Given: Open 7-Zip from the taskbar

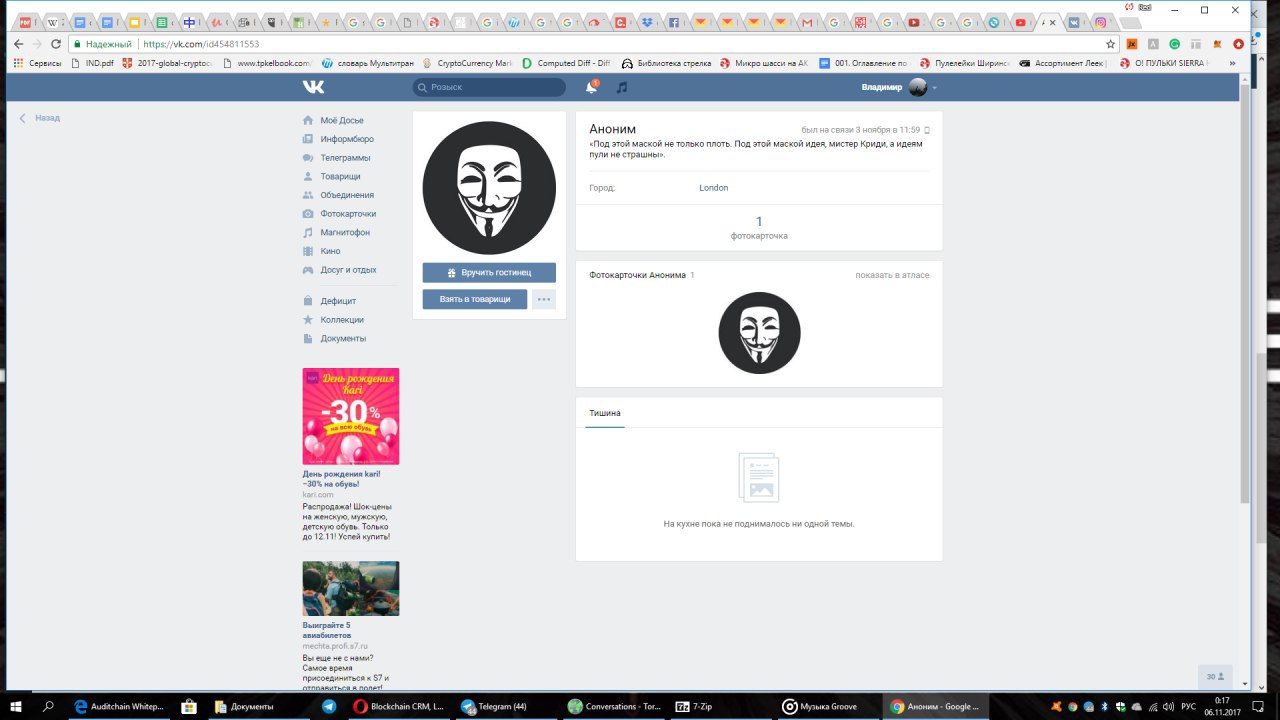Looking at the screenshot, I should pos(722,706).
